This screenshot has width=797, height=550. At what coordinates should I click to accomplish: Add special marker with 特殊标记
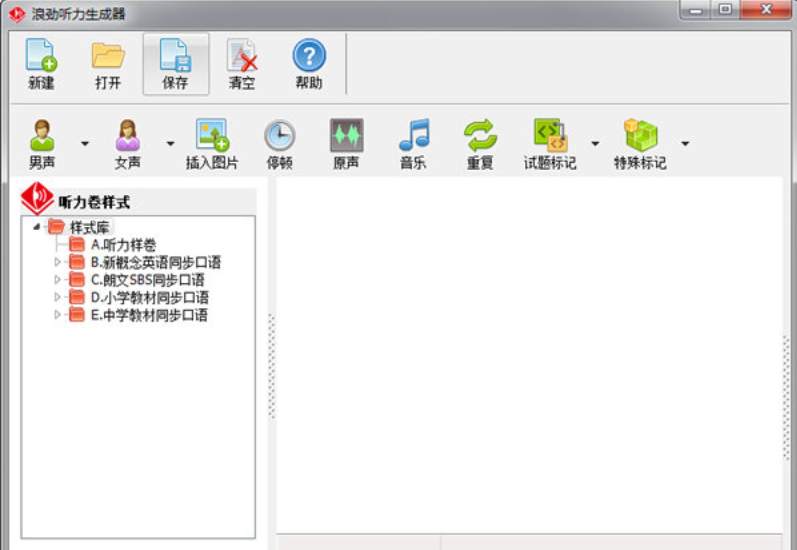(640, 144)
